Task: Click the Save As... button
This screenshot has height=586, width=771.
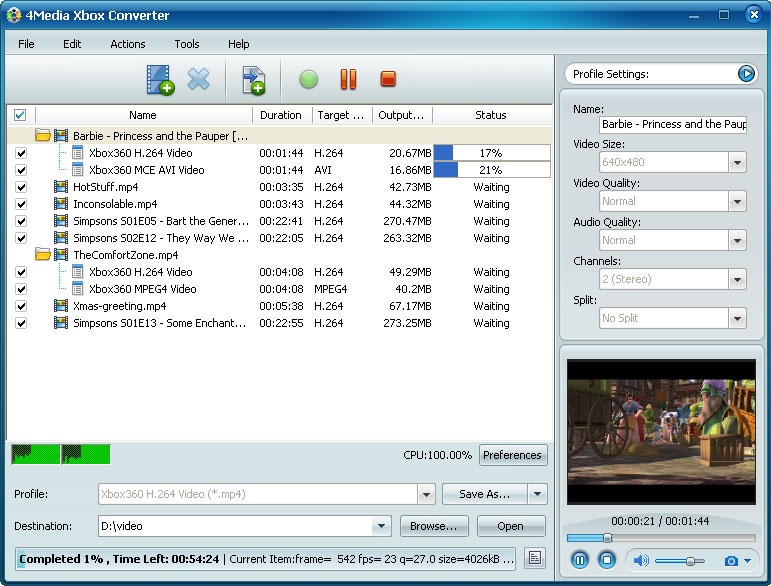Action: pyautogui.click(x=485, y=494)
